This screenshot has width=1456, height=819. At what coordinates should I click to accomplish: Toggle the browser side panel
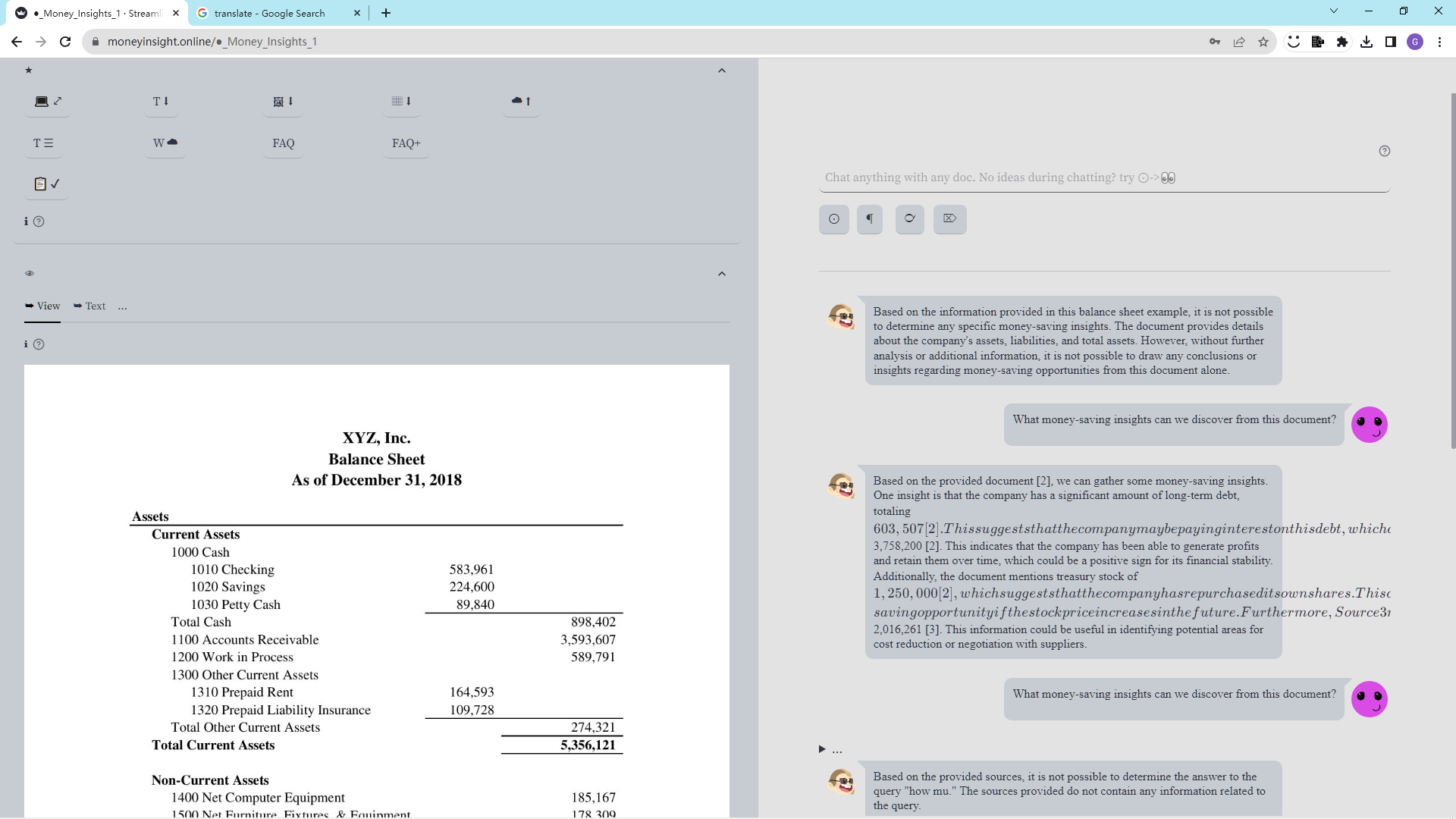click(1391, 42)
